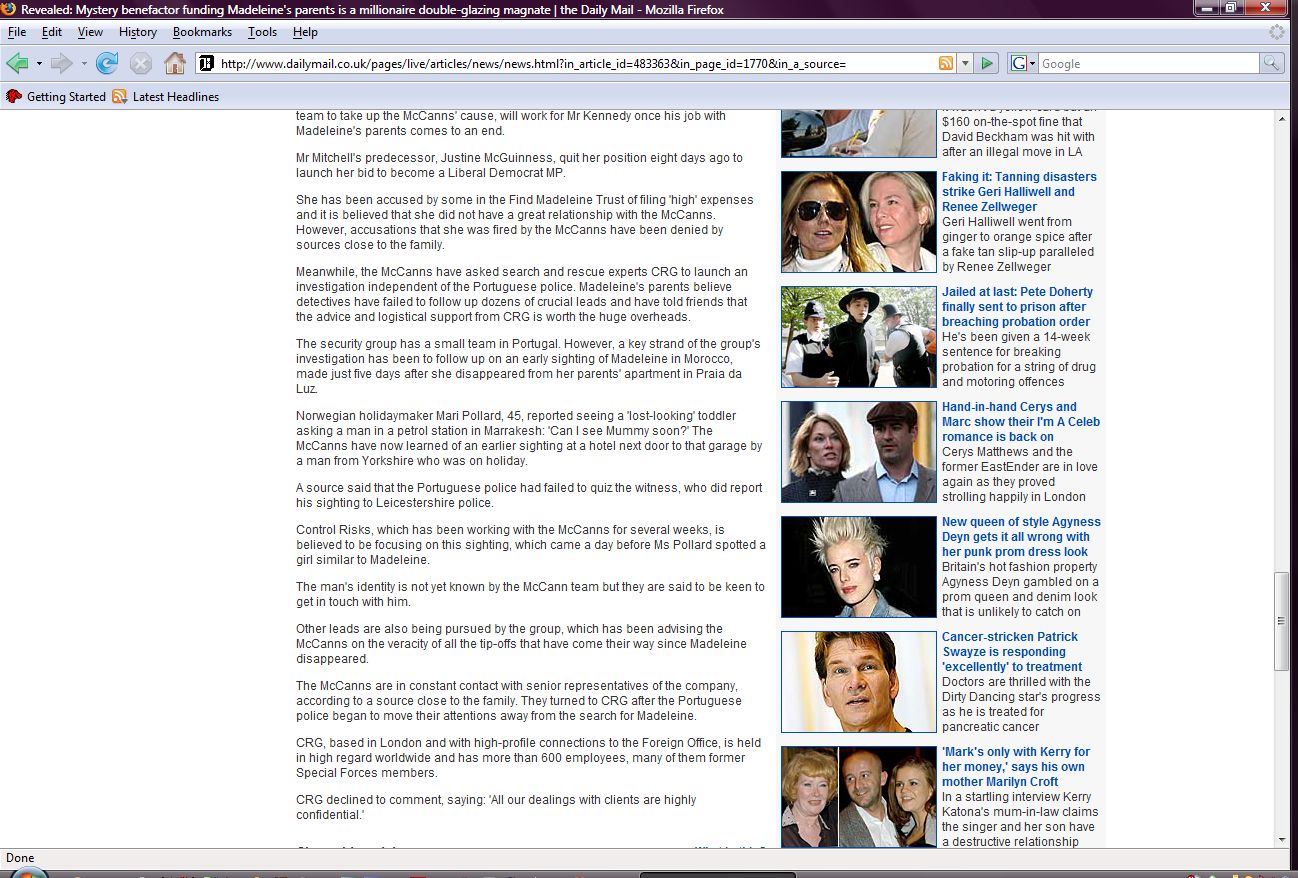This screenshot has width=1298, height=878.
Task: Click in the Google search field
Action: (x=1147, y=64)
